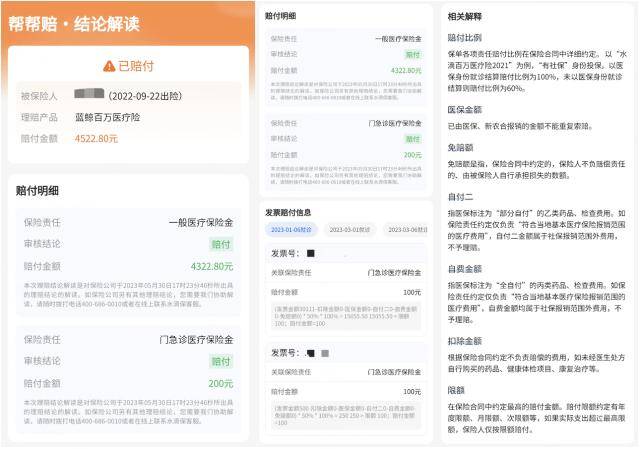Click the redacted blocks after second 发票号
The image size is (640, 449).
click(316, 353)
